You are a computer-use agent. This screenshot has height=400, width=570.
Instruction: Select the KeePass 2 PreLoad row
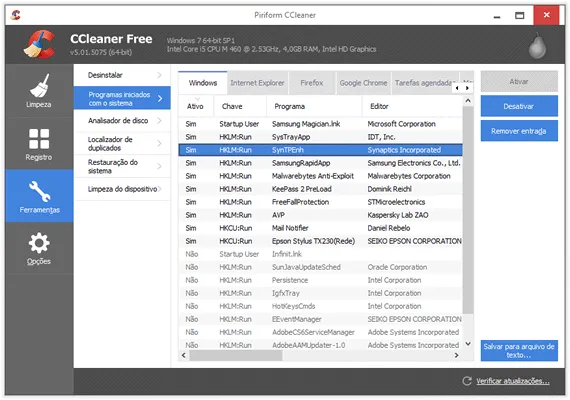[321, 189]
